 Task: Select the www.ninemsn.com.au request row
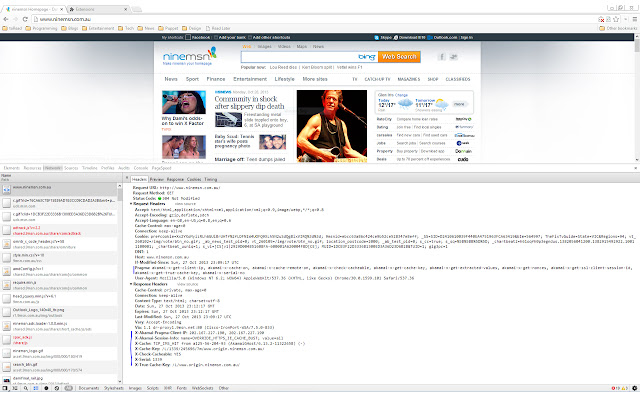60,189
